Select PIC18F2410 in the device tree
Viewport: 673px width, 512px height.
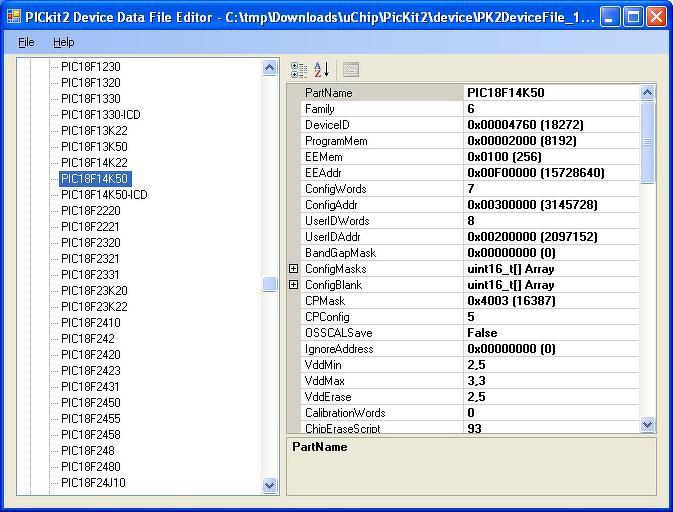tap(91, 323)
